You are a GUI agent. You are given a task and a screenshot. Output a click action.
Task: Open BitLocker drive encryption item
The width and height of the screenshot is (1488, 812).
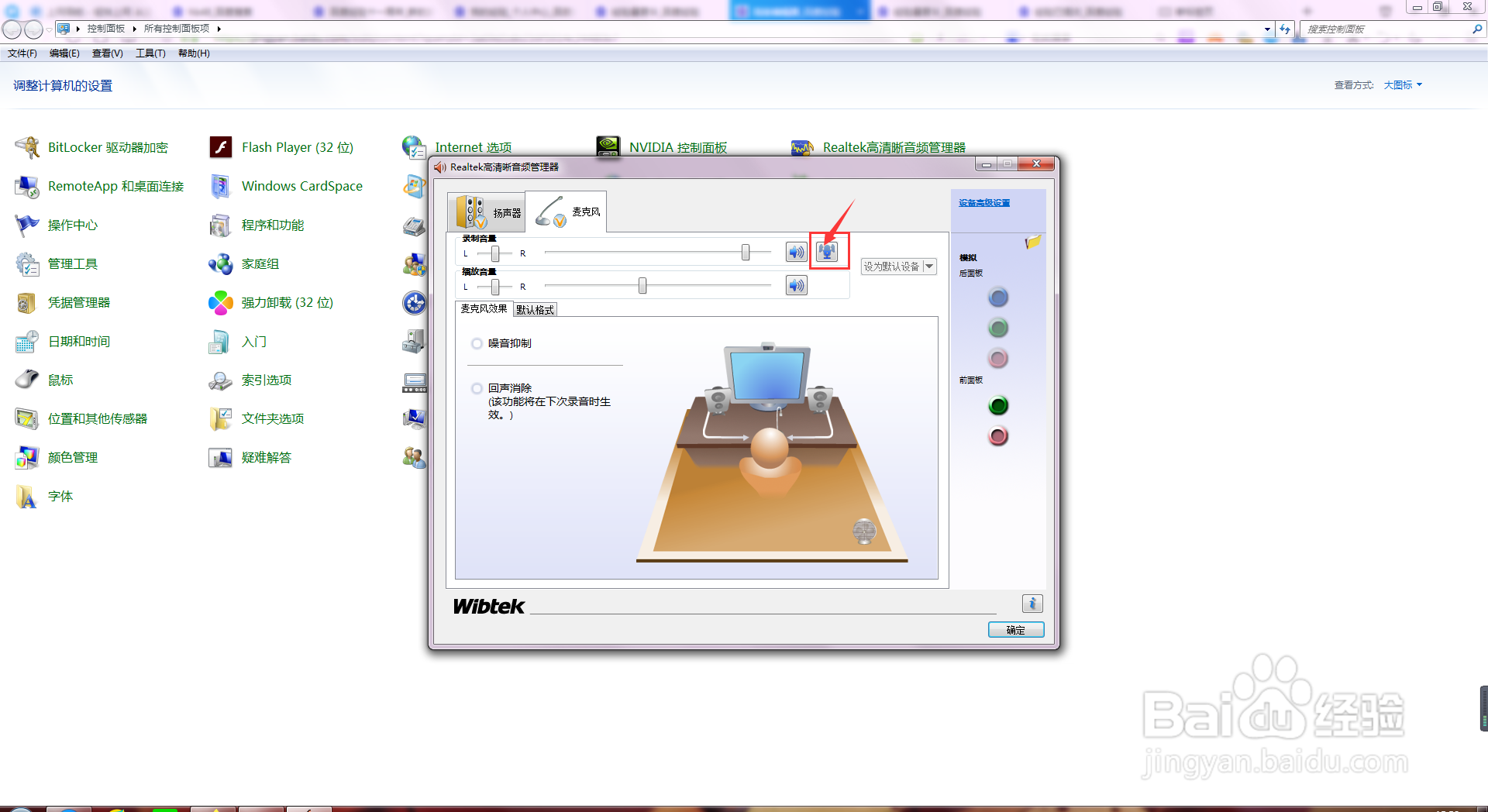[91, 147]
